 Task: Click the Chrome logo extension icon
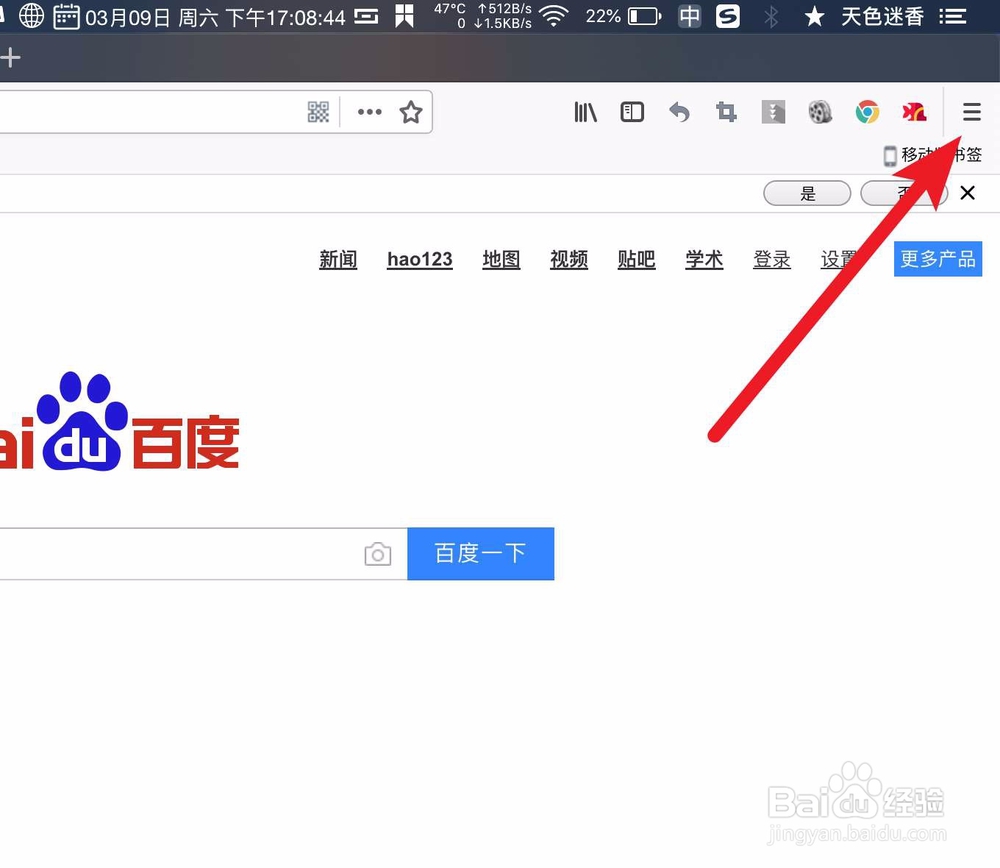(x=867, y=112)
